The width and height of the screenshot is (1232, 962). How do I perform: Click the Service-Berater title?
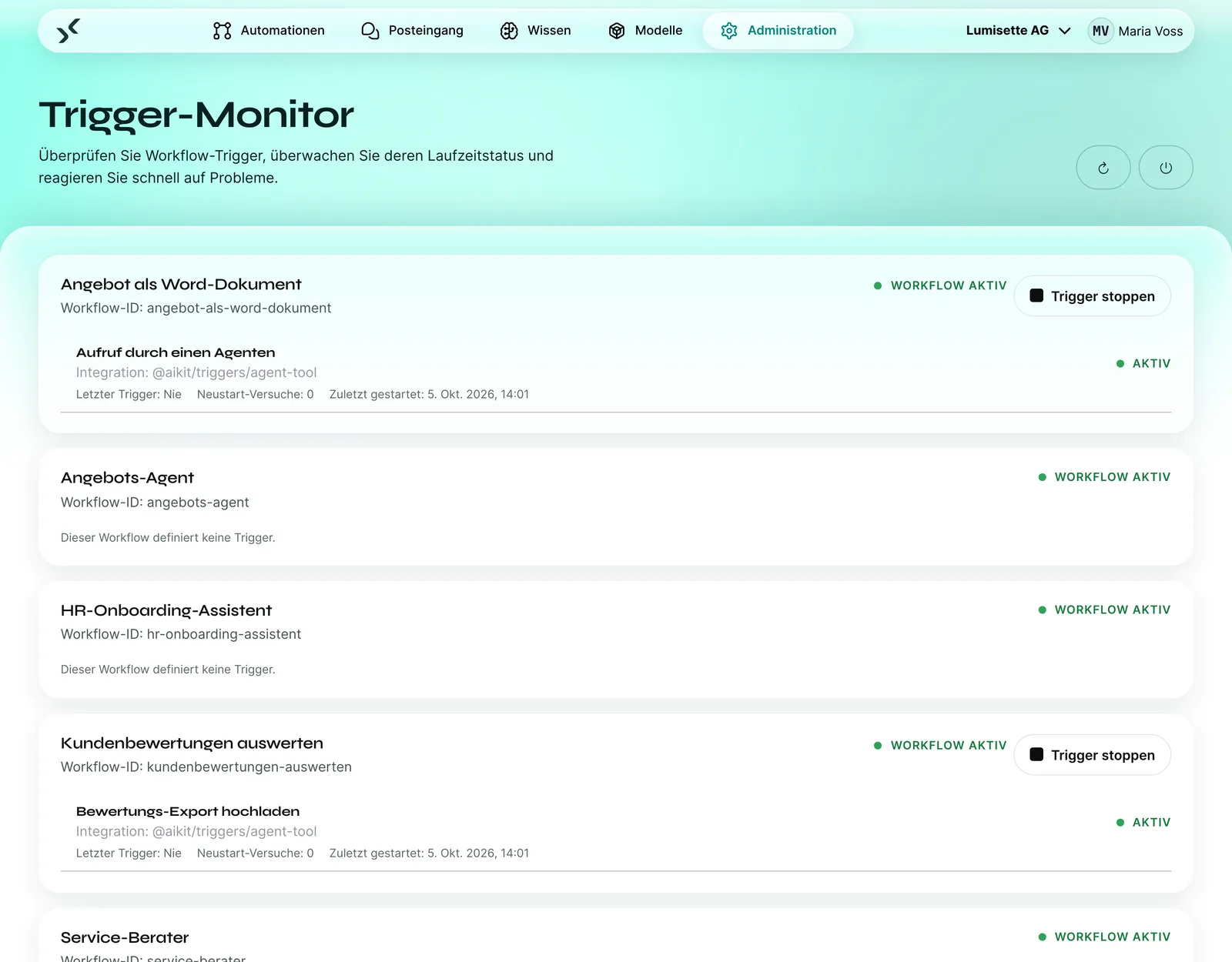coord(125,937)
